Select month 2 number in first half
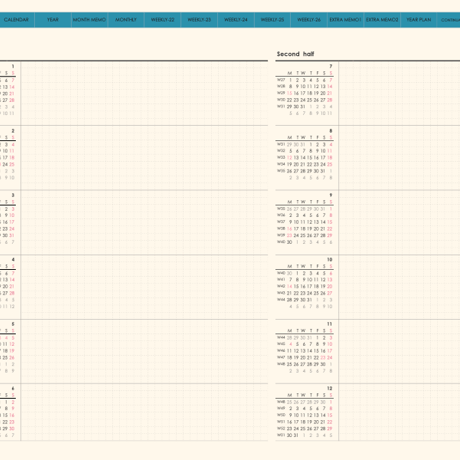The image size is (460, 460). tap(13, 131)
